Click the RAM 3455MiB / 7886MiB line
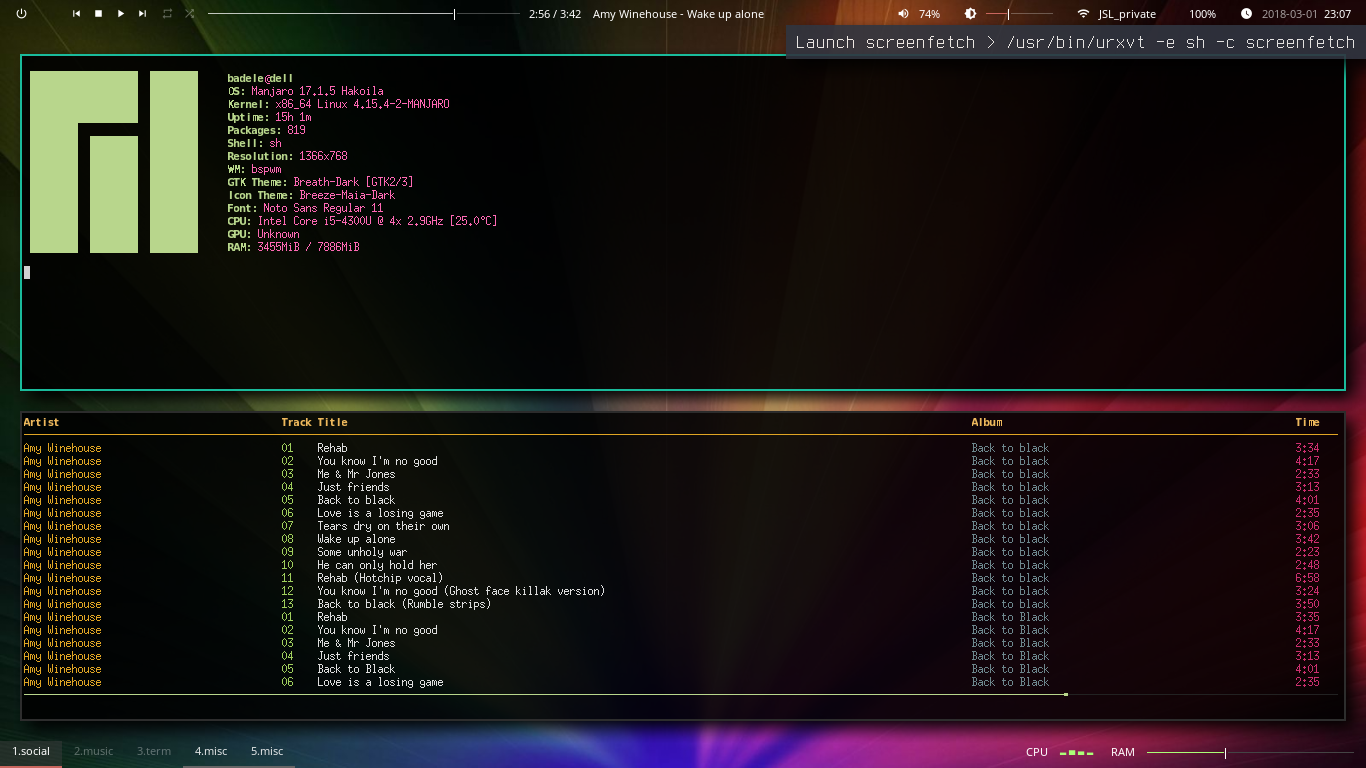This screenshot has height=768, width=1366. tap(293, 247)
